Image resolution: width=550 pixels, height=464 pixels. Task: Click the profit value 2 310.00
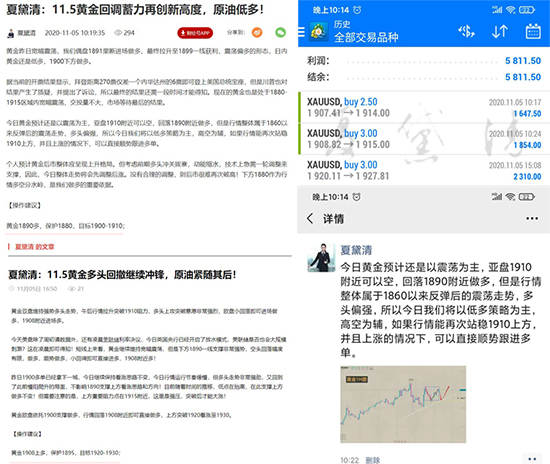527,176
